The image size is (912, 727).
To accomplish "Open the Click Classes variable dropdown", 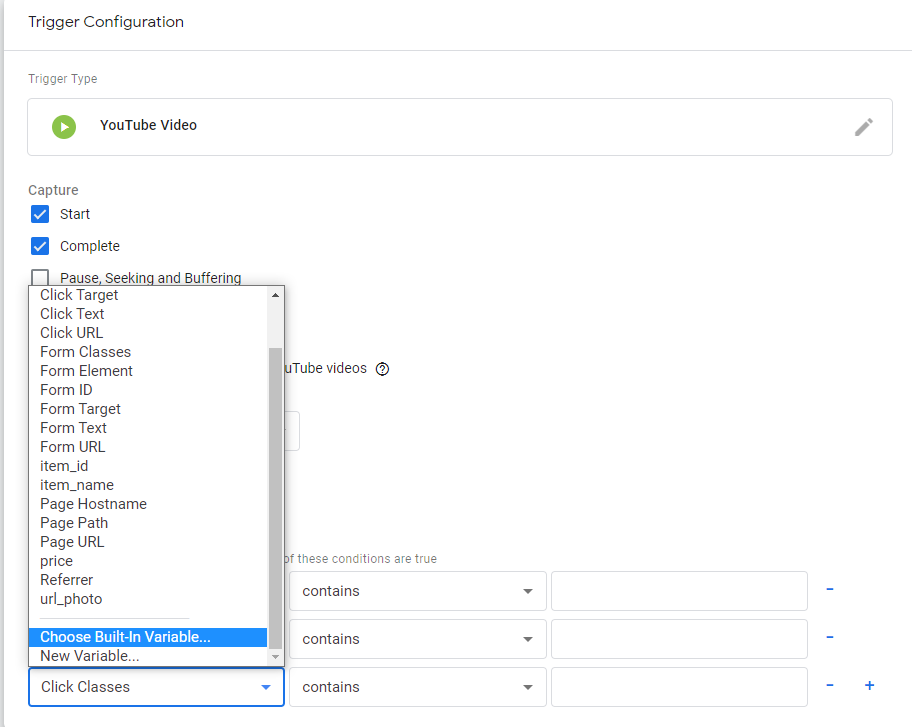I will click(156, 687).
